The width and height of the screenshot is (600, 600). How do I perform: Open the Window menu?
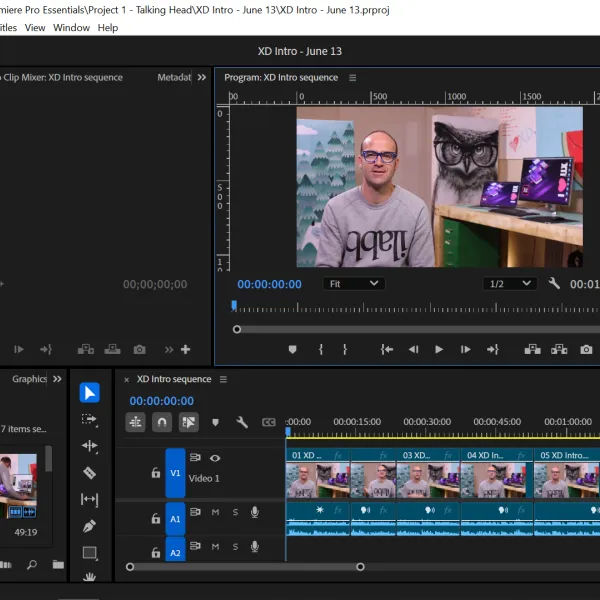point(71,28)
